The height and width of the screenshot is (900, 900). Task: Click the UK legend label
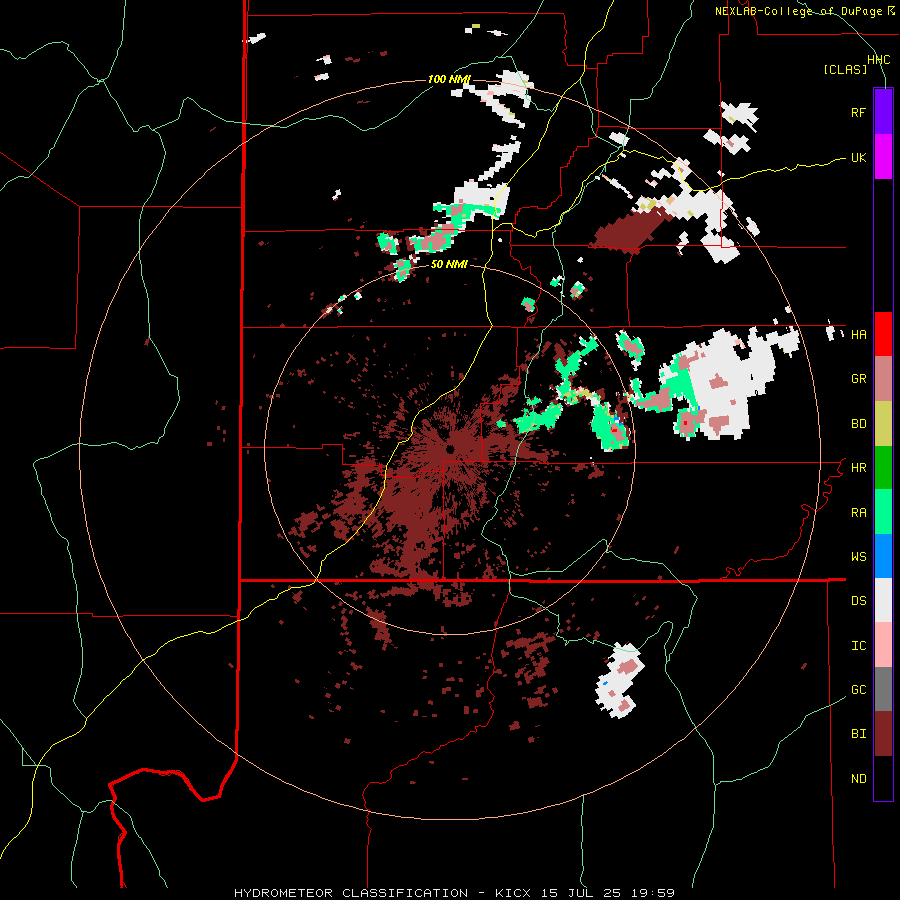point(858,157)
